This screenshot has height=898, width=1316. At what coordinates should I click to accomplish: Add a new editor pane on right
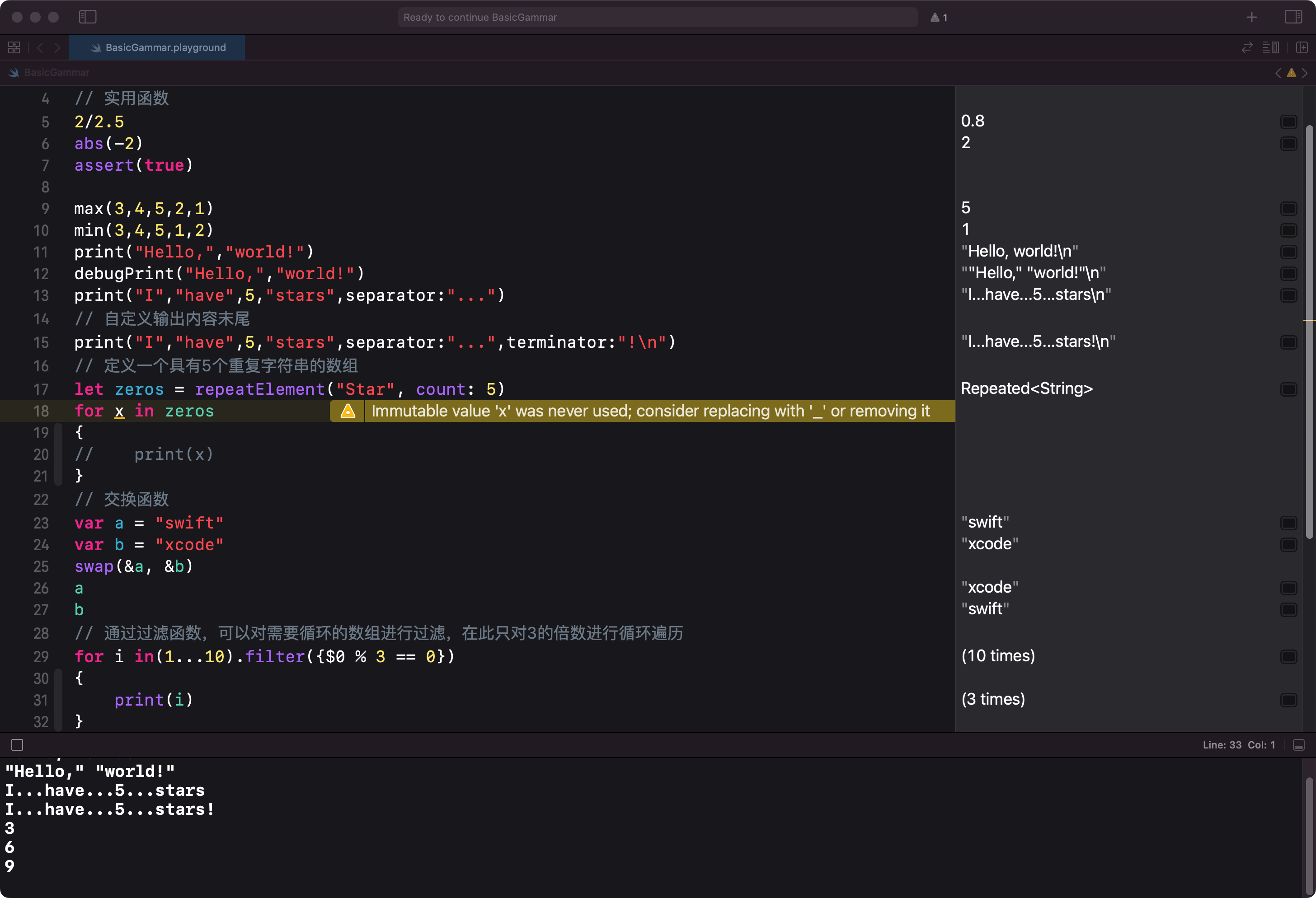click(x=1302, y=47)
